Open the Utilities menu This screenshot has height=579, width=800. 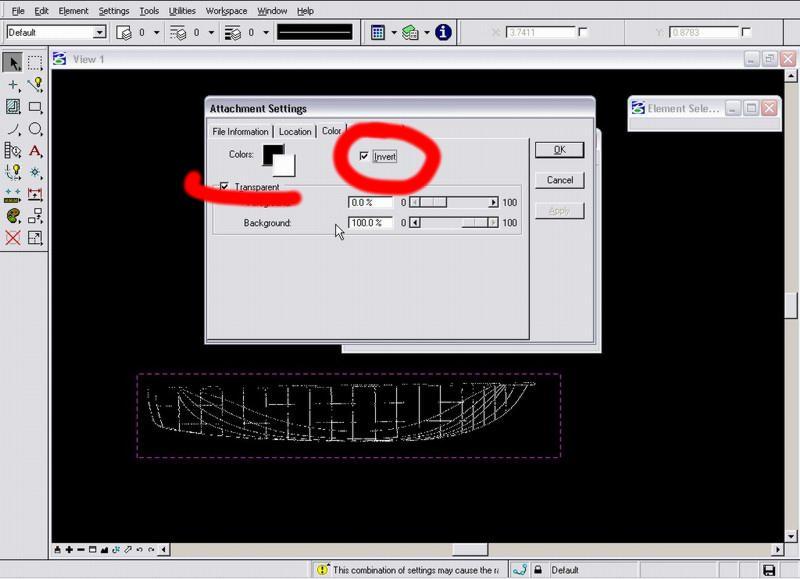tap(182, 11)
